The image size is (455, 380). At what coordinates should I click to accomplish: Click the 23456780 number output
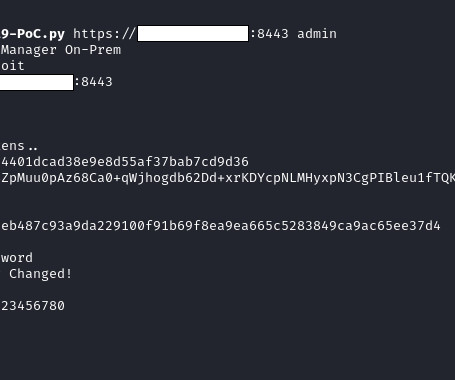click(33, 306)
